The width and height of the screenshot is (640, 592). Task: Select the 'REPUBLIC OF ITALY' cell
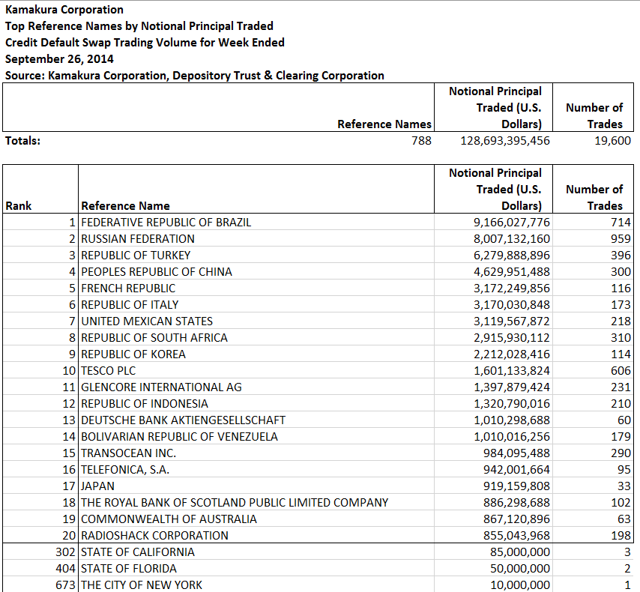click(x=256, y=305)
